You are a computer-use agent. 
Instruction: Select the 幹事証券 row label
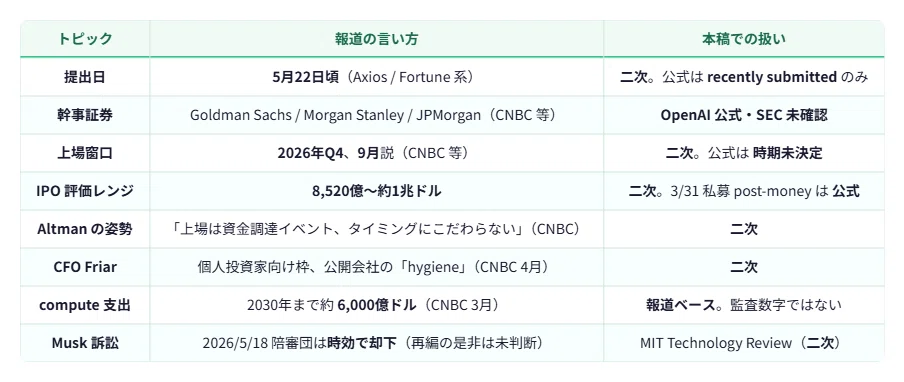pyautogui.click(x=85, y=115)
